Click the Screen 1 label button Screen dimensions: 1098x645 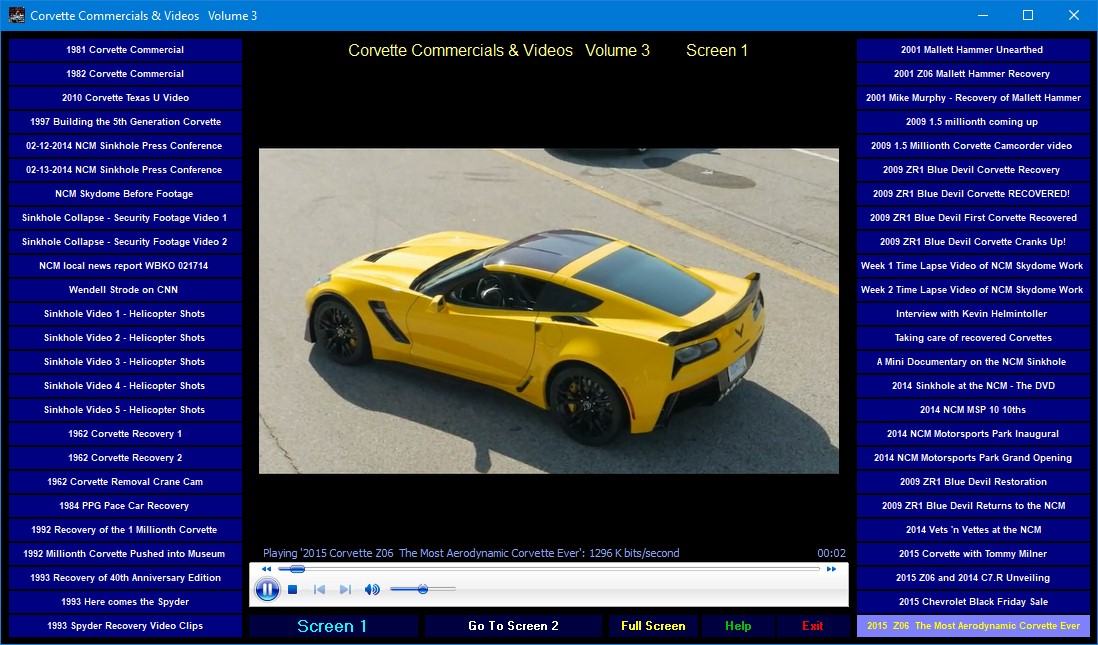[333, 626]
